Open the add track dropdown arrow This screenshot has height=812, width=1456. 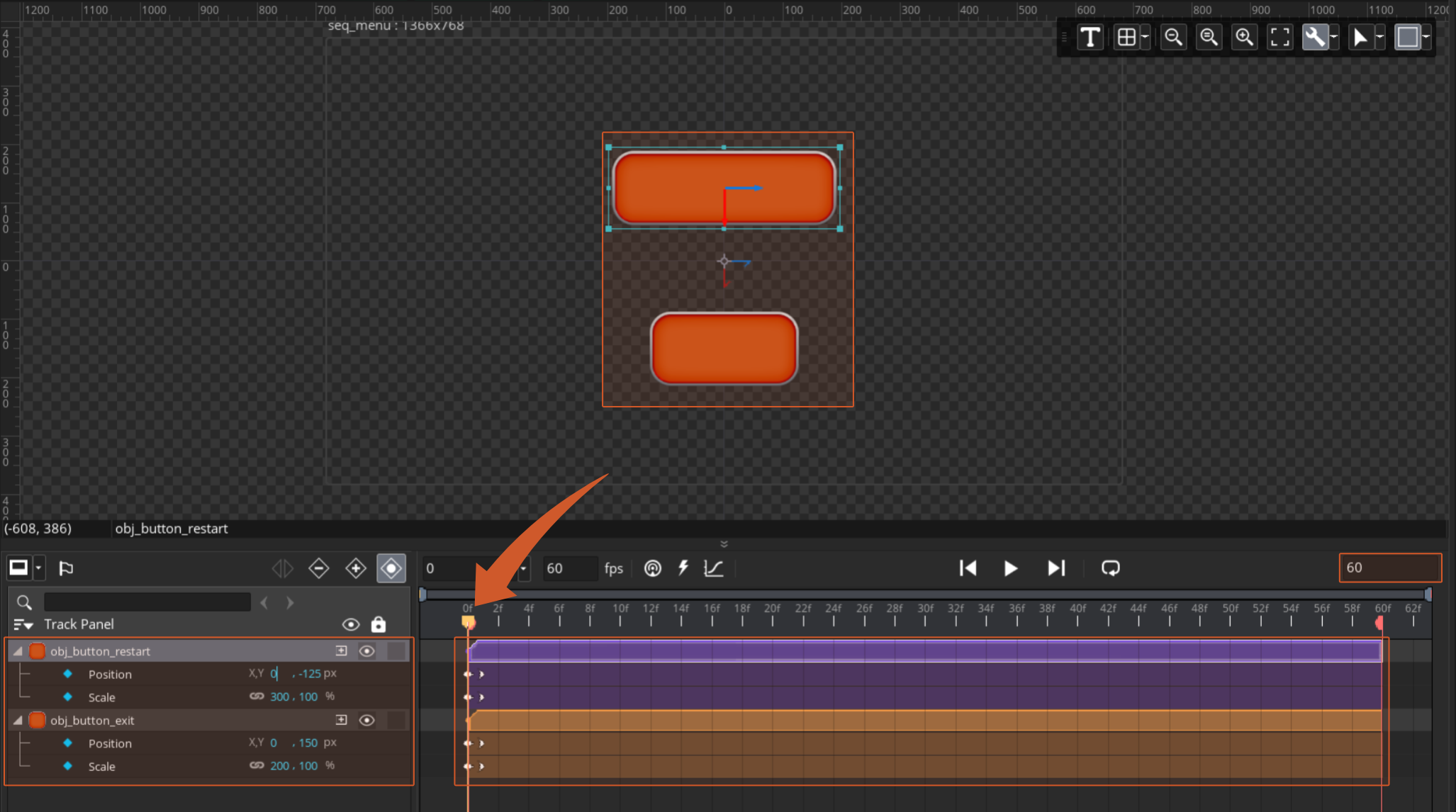[x=39, y=568]
